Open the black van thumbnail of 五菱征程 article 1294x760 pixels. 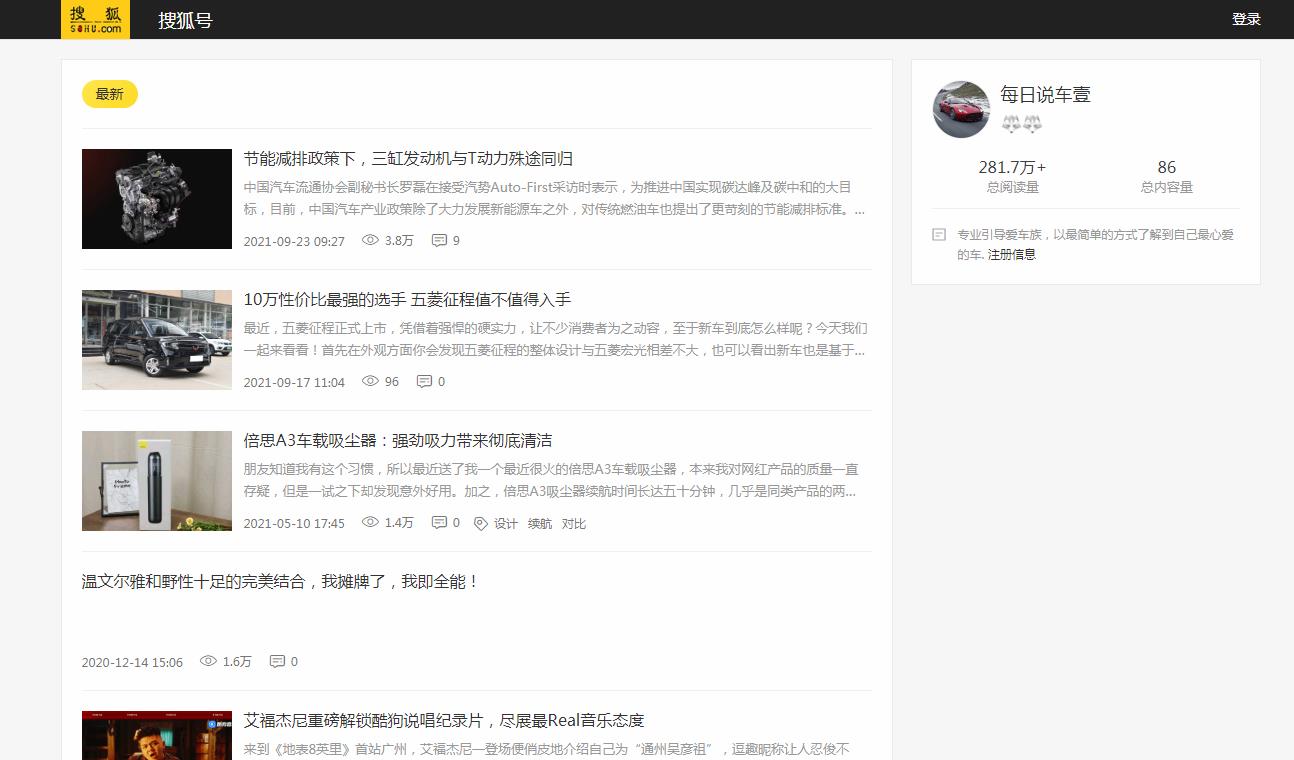[157, 340]
